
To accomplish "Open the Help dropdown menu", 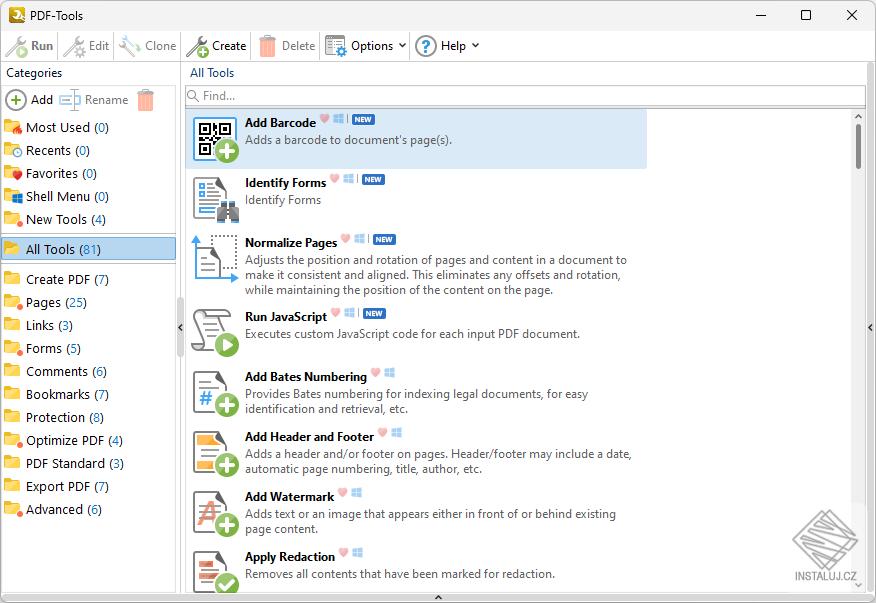I will (x=447, y=46).
